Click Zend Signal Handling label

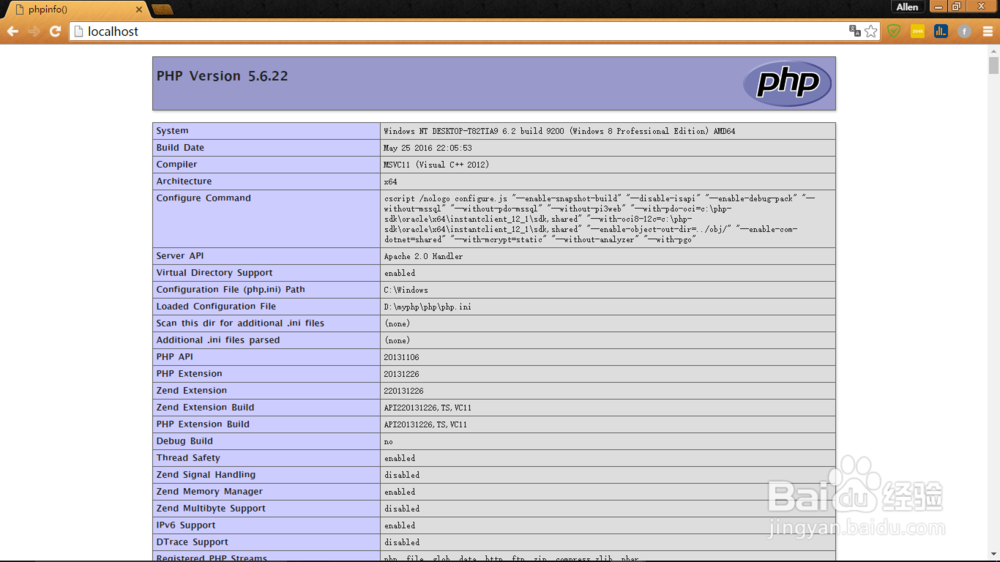pos(205,475)
